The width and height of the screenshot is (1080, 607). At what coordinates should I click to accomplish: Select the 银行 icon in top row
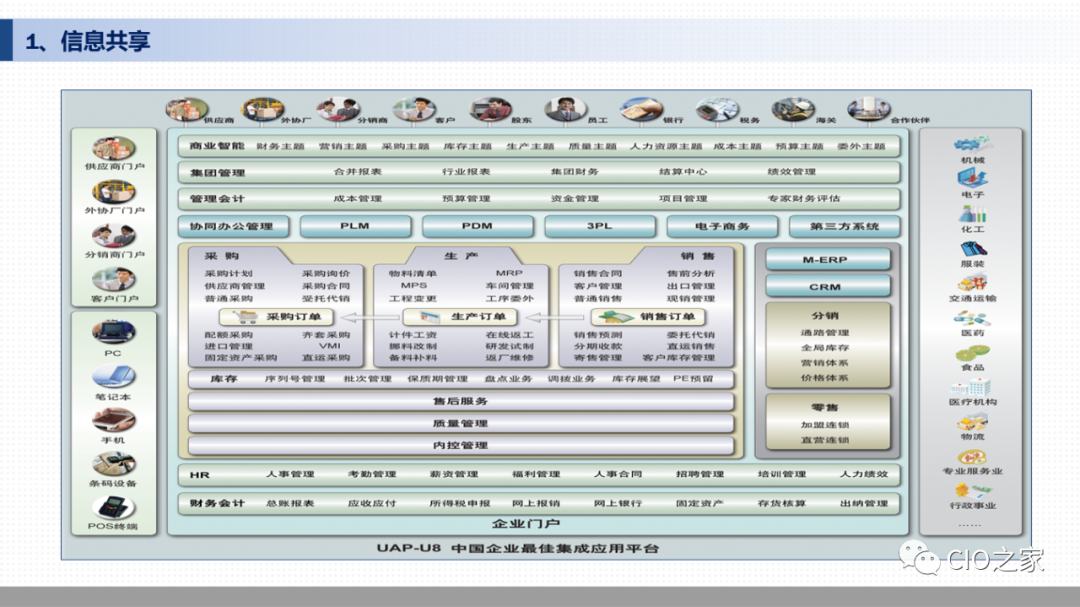click(x=641, y=110)
